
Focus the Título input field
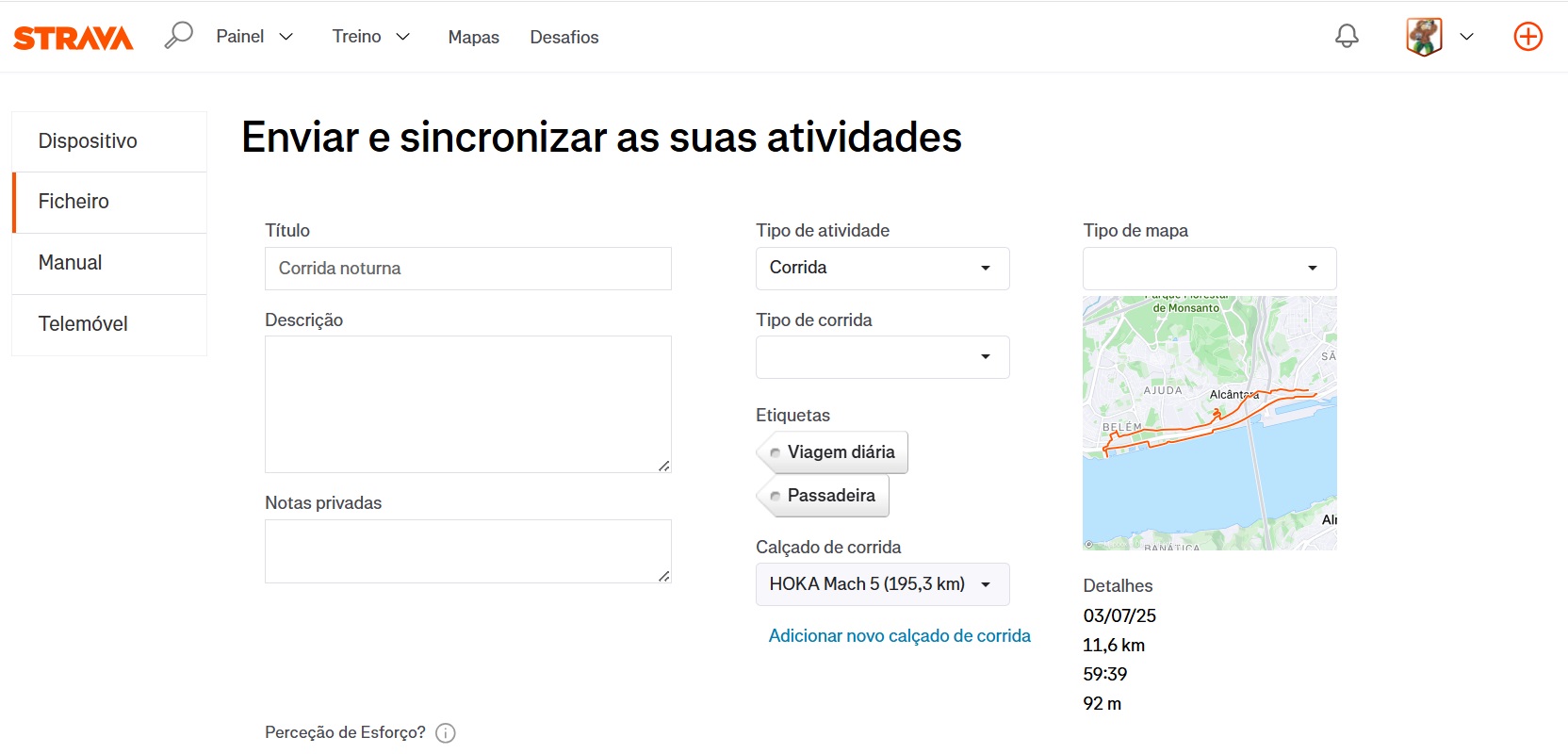(467, 269)
